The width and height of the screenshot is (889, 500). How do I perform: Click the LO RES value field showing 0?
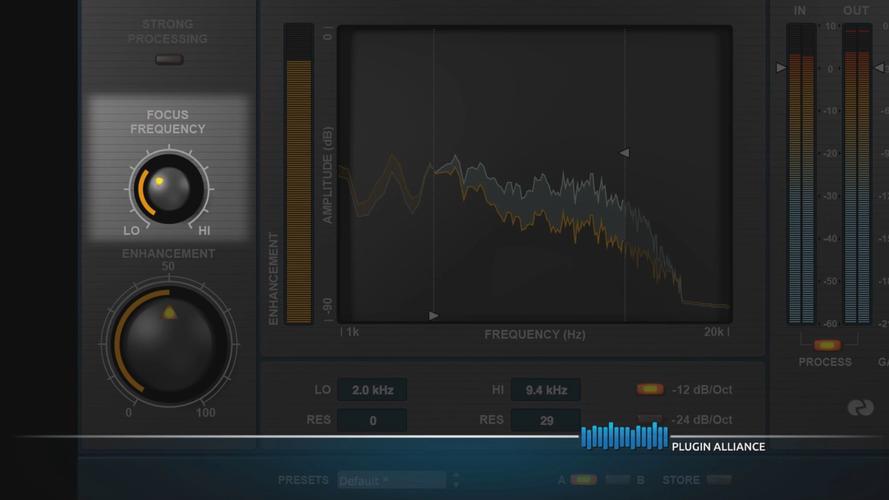(x=372, y=421)
